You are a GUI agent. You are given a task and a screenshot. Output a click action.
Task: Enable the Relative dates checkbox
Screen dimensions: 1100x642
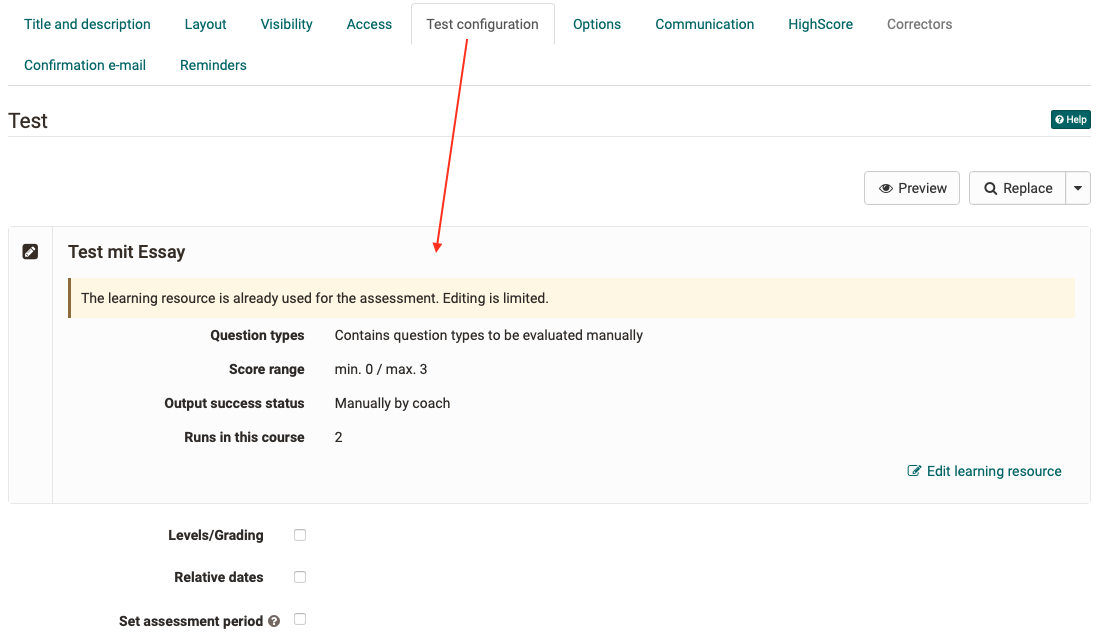tap(299, 577)
